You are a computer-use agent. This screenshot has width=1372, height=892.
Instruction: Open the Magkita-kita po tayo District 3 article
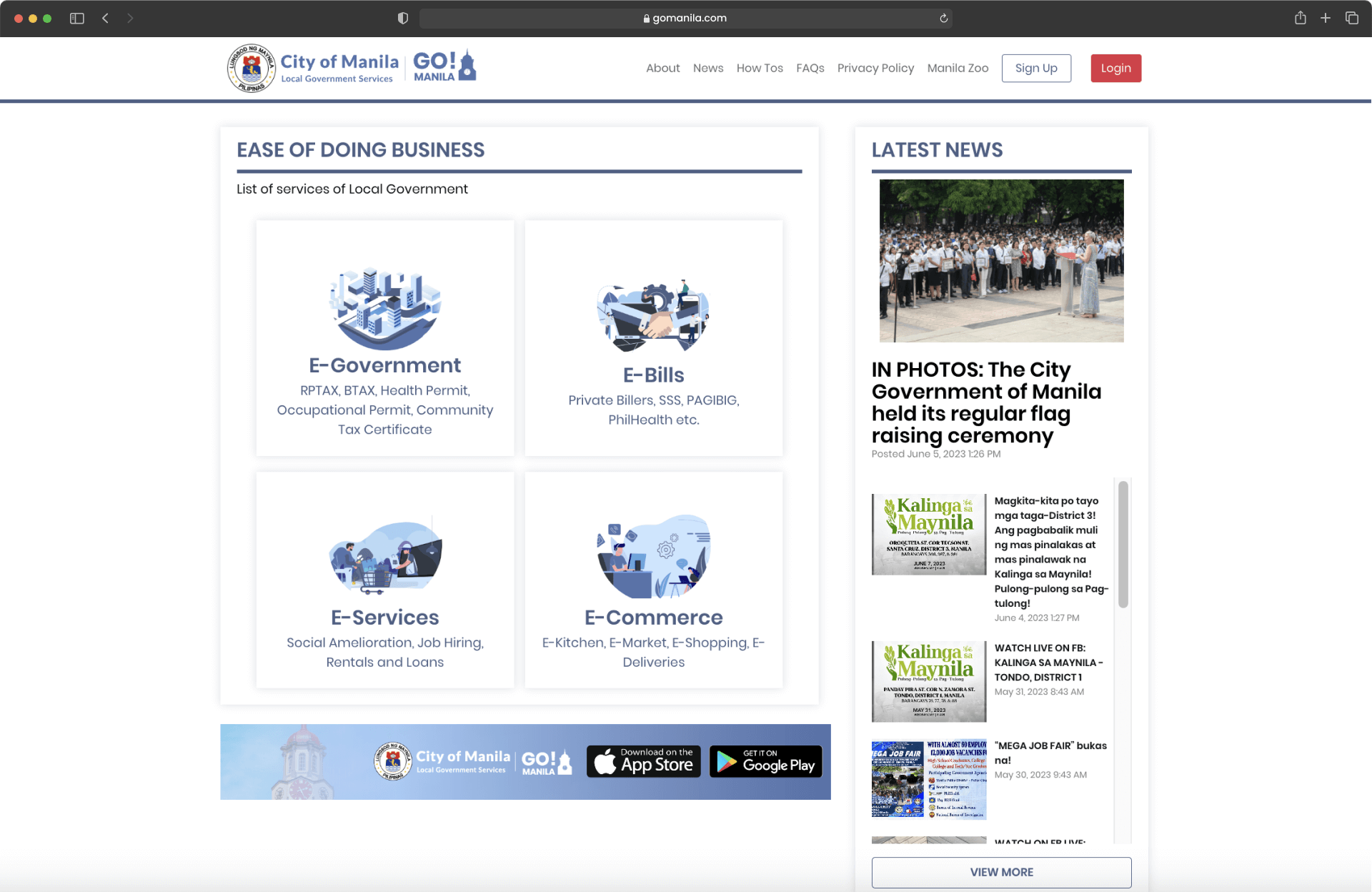coord(1051,552)
